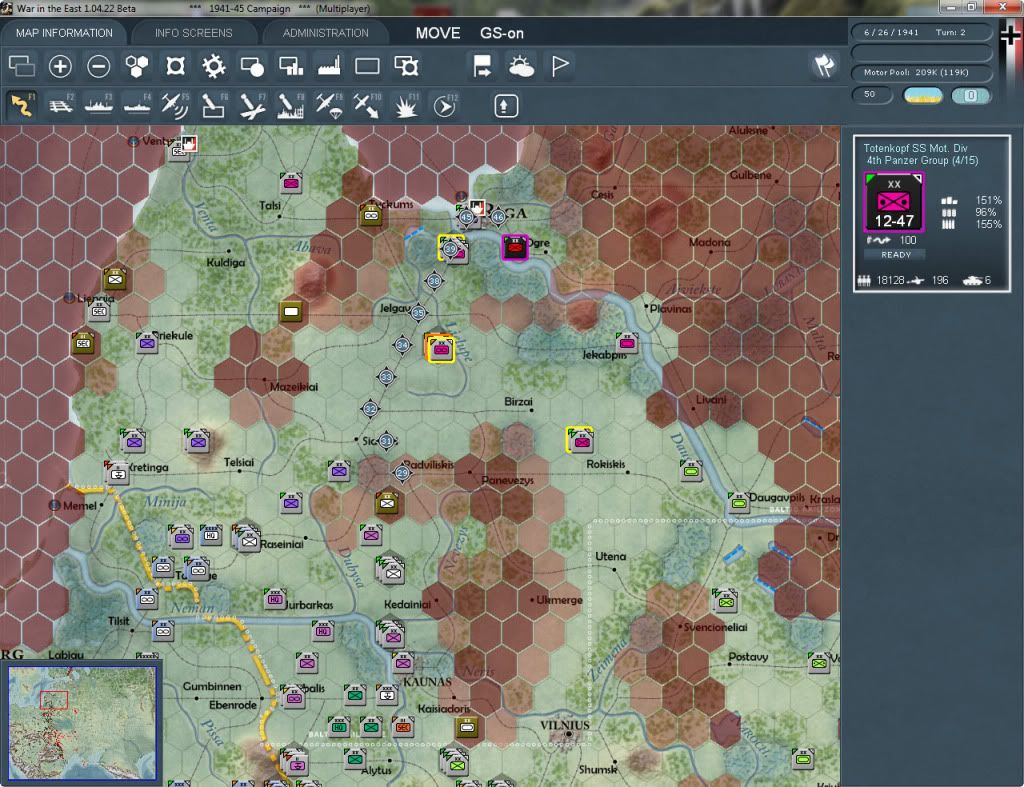The image size is (1024, 787).
Task: Select the yellow-outlined unit northwest of Rokiskis
Action: pyautogui.click(x=580, y=440)
